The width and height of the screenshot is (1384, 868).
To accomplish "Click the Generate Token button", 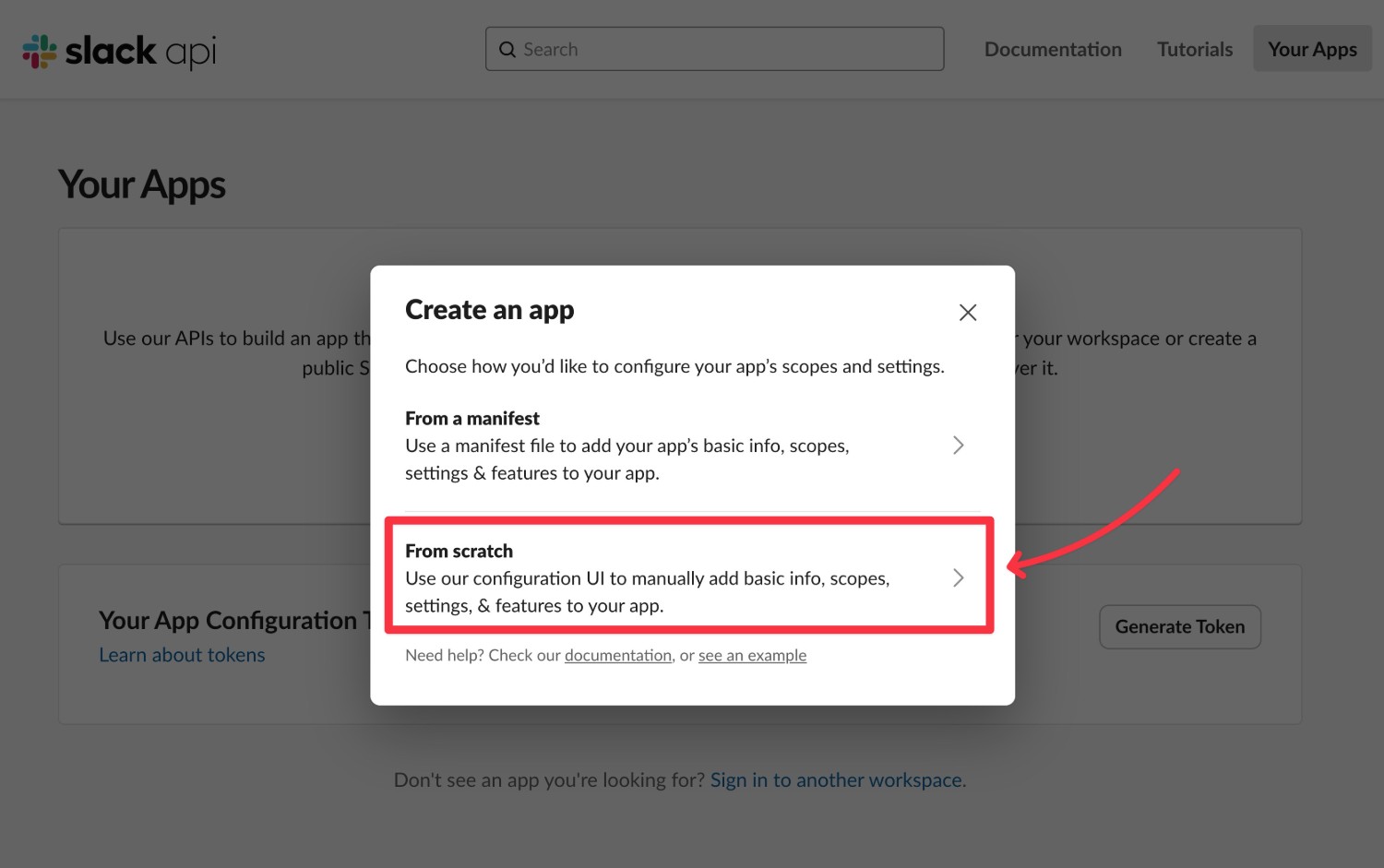I will pyautogui.click(x=1180, y=627).
